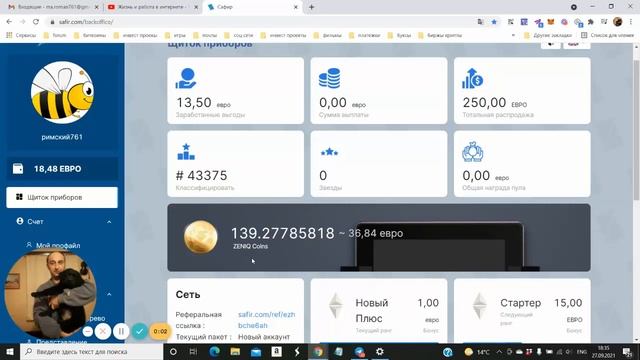Screen dimensions: 640x360
Task: Click the three stars icon
Action: [329, 152]
